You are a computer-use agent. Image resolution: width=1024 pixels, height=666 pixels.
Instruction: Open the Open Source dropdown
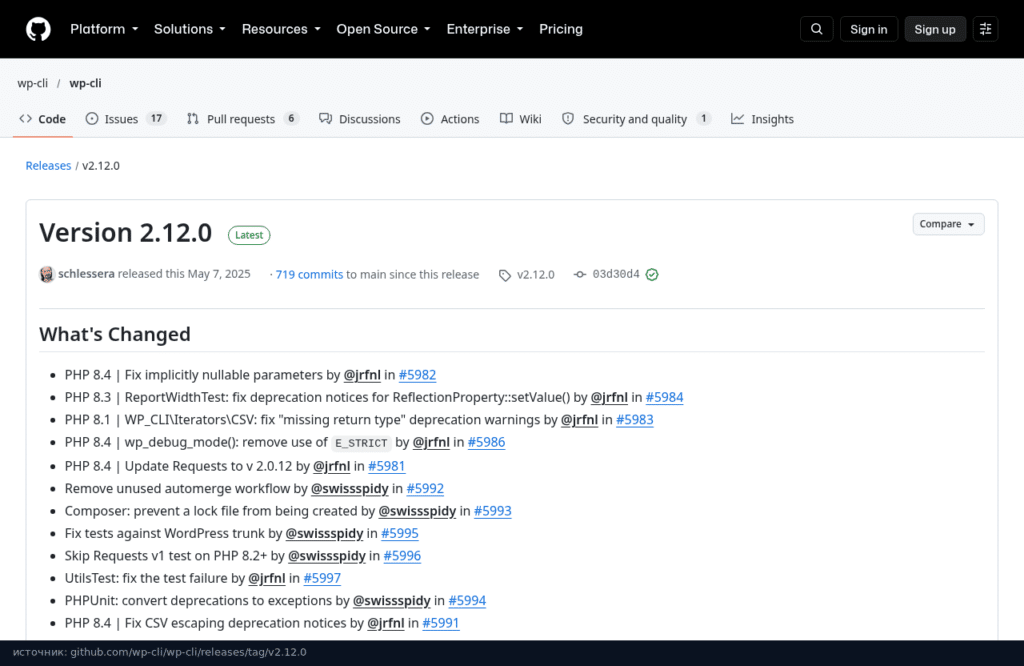pyautogui.click(x=383, y=29)
